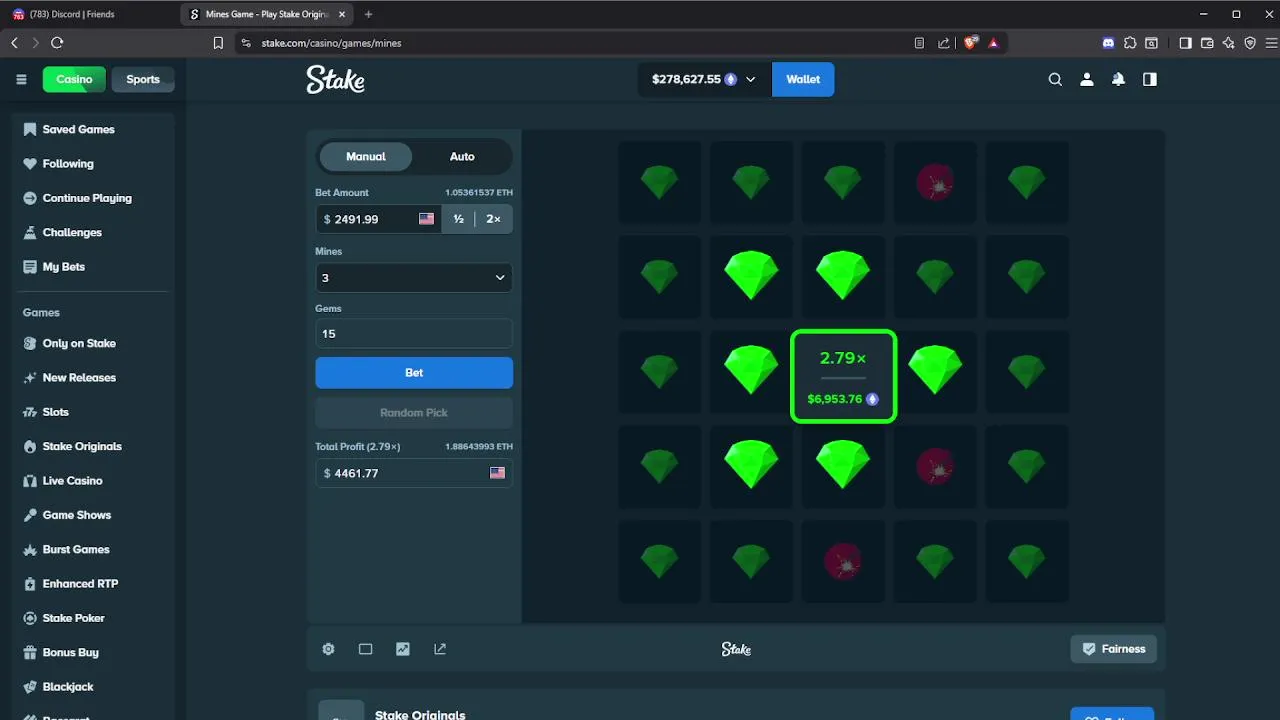1280x720 pixels.
Task: Click the Stake logo
Action: [x=336, y=80]
